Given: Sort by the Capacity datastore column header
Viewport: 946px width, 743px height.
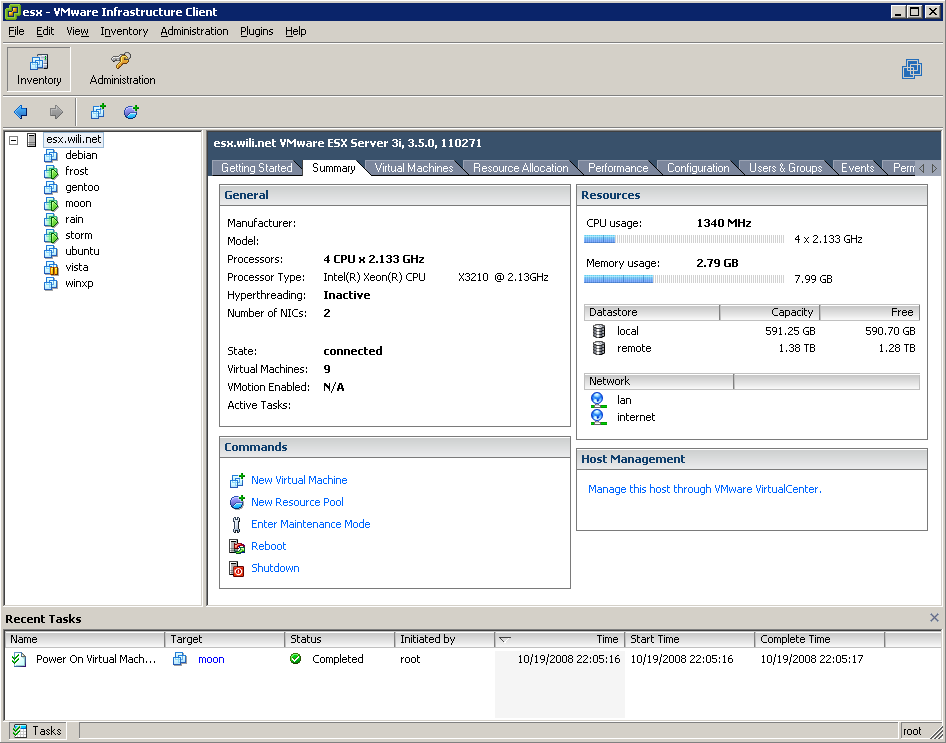Looking at the screenshot, I should [769, 312].
